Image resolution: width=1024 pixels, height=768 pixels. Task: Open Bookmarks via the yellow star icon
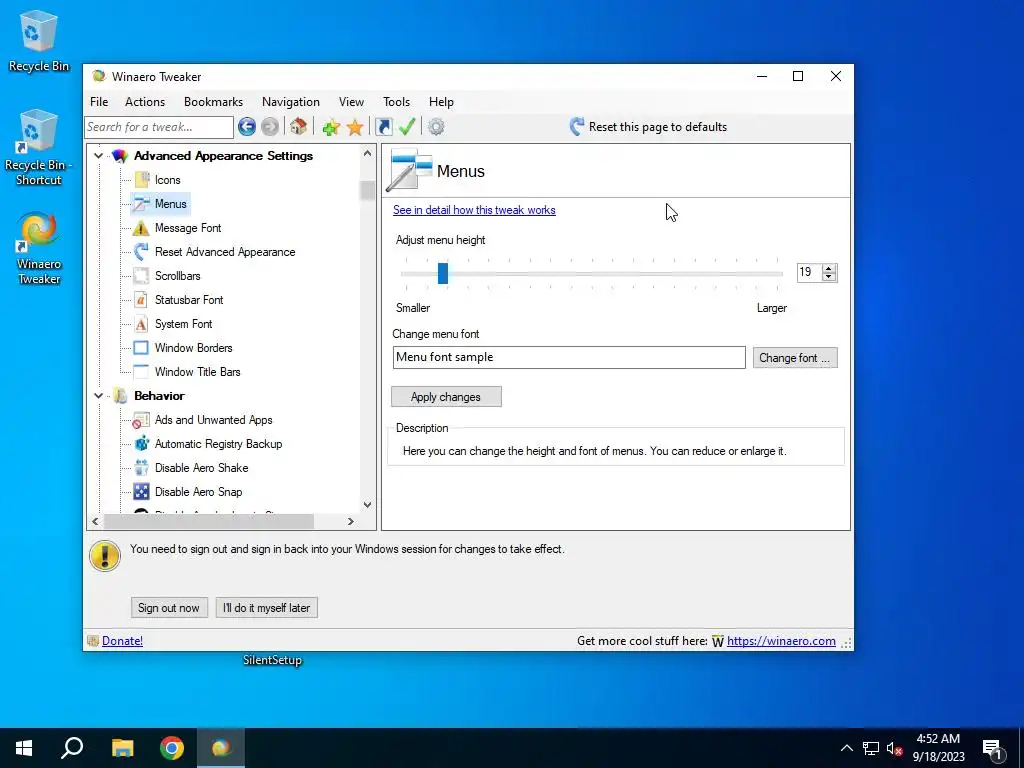pos(355,127)
